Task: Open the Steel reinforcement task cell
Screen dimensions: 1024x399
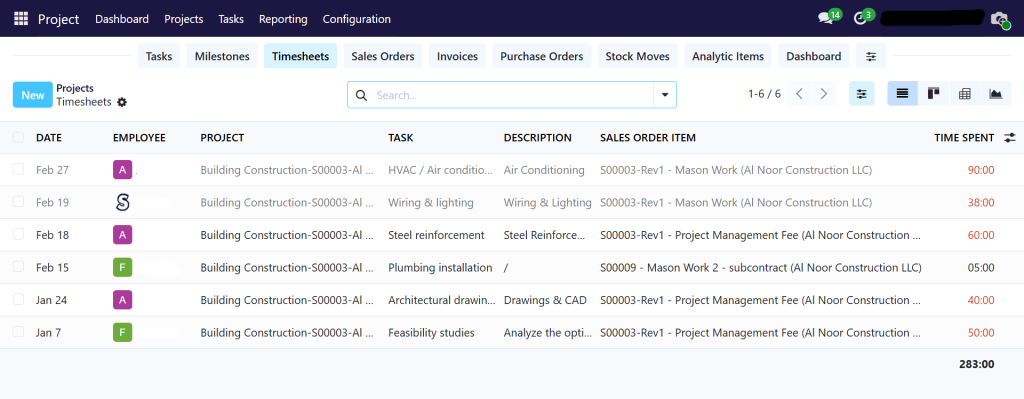Action: pyautogui.click(x=436, y=235)
